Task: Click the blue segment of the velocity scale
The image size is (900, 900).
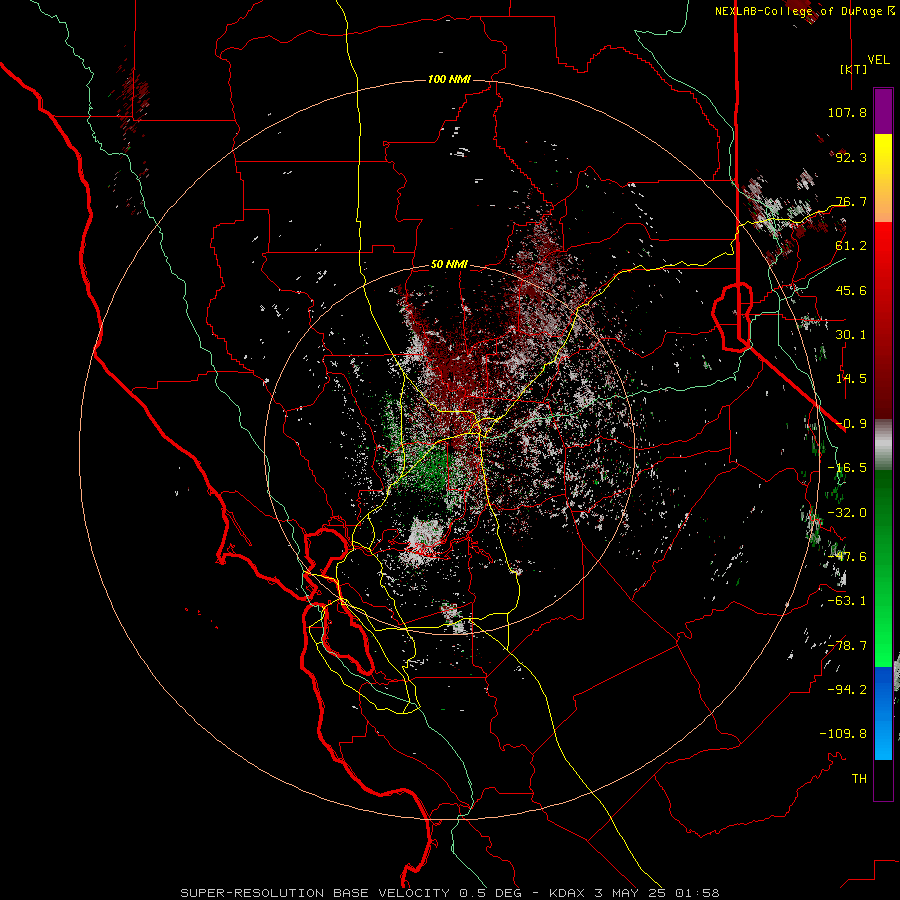Action: point(883,713)
